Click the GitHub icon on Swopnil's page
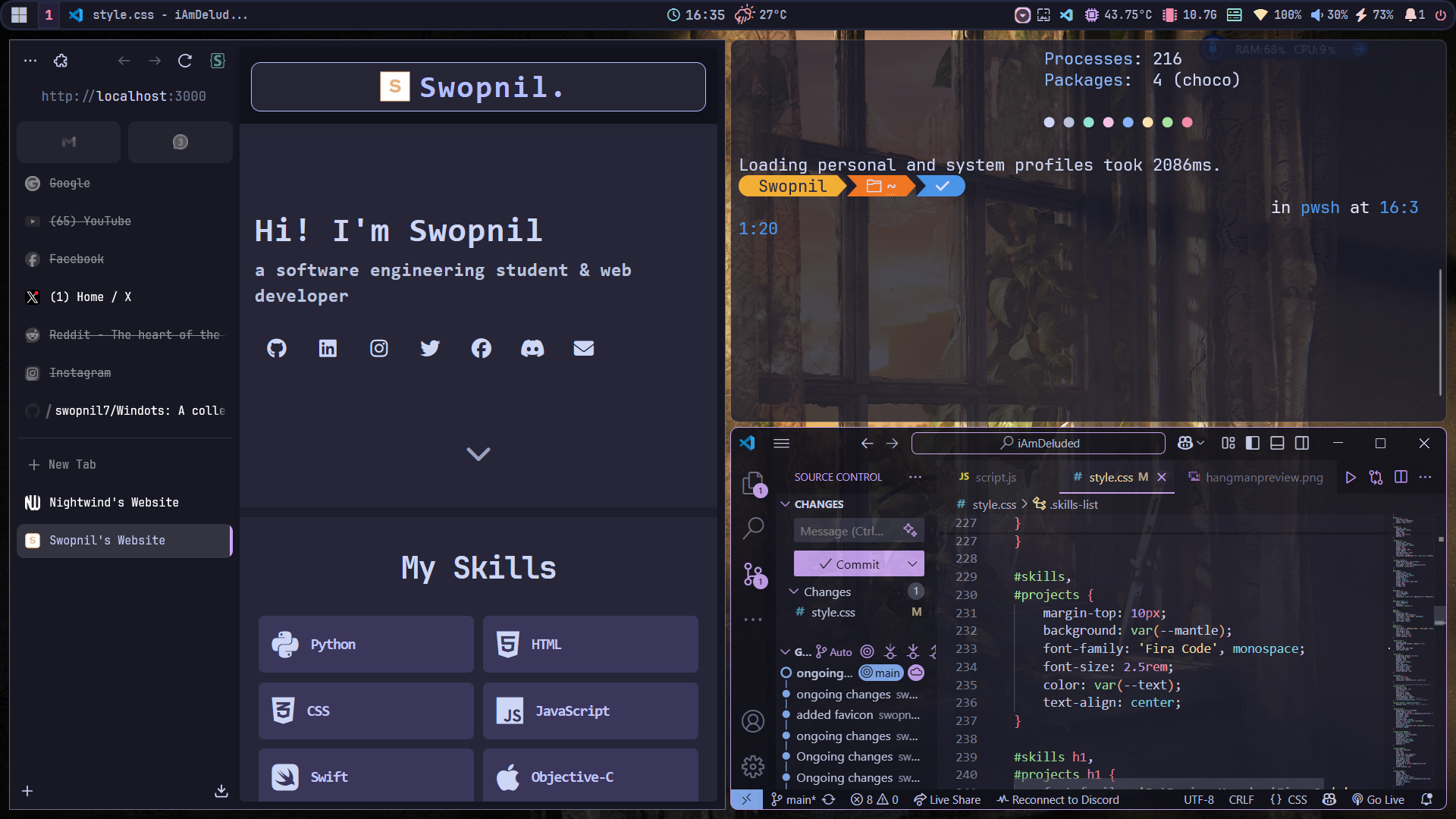The height and width of the screenshot is (819, 1456). click(277, 348)
